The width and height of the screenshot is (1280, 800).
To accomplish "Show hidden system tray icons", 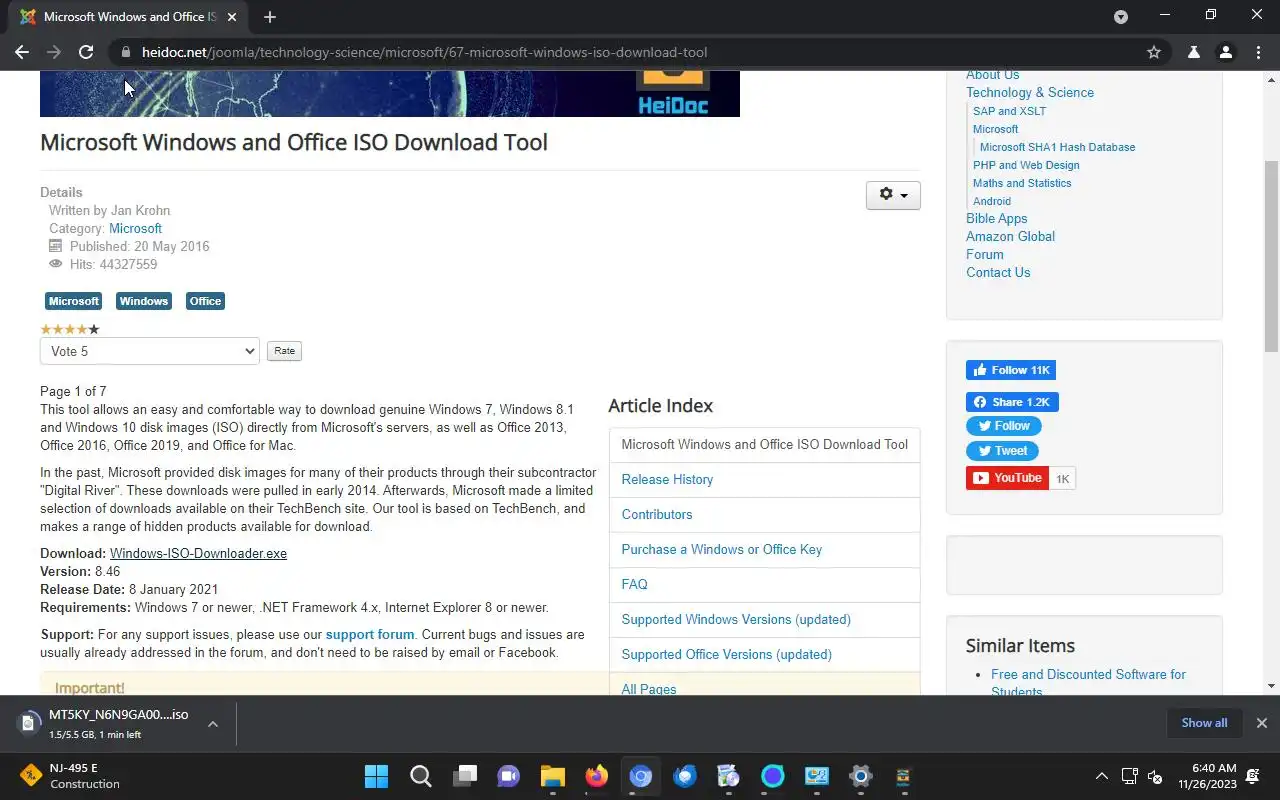I will 1102,776.
